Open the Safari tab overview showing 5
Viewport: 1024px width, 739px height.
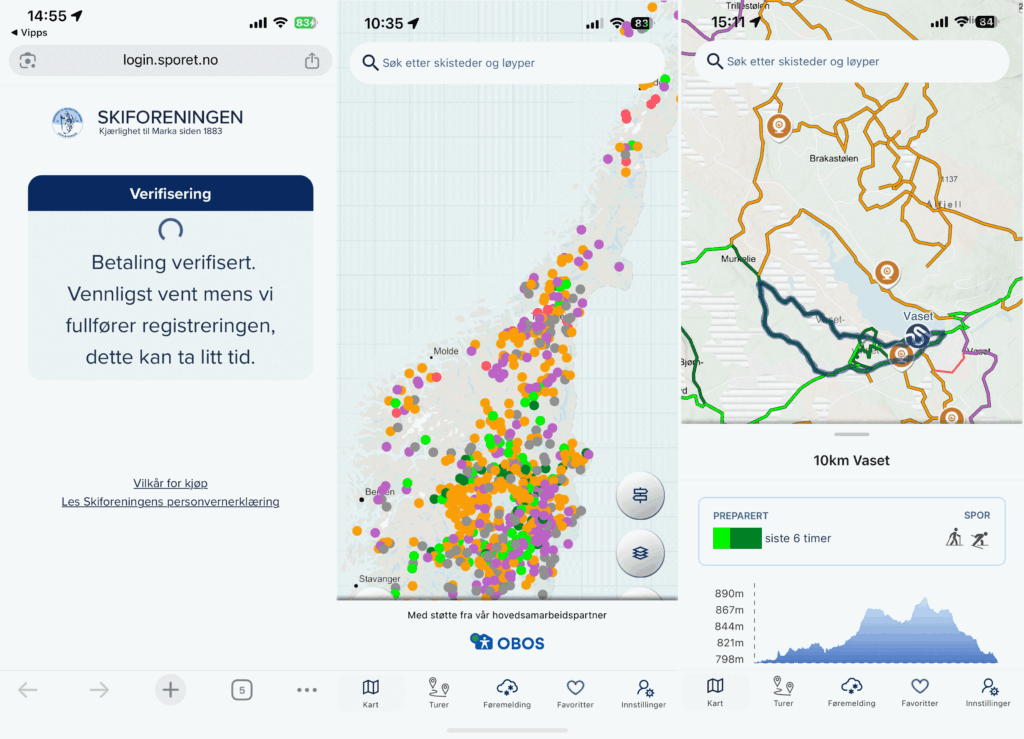(x=241, y=689)
